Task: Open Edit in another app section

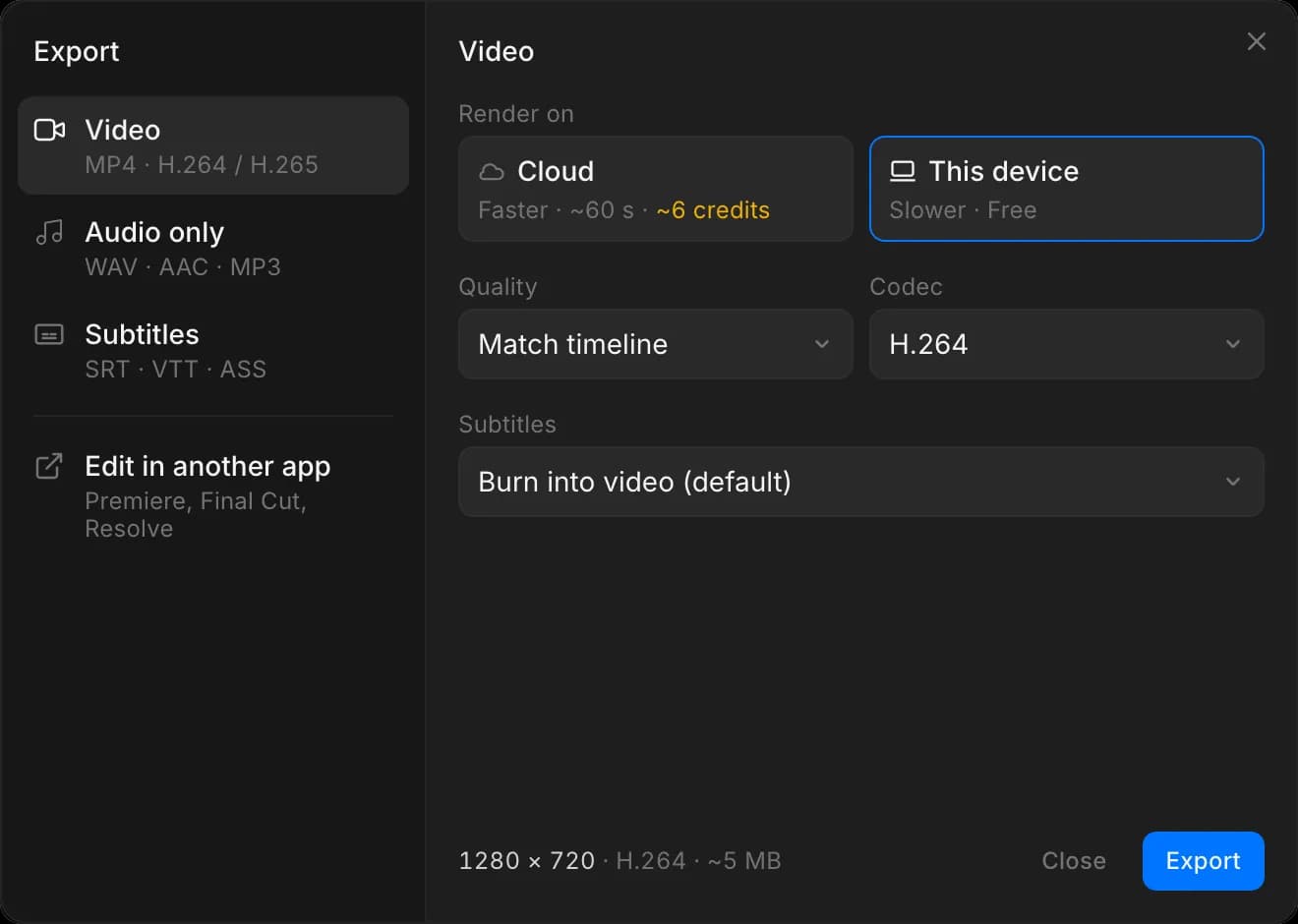Action: 213,495
